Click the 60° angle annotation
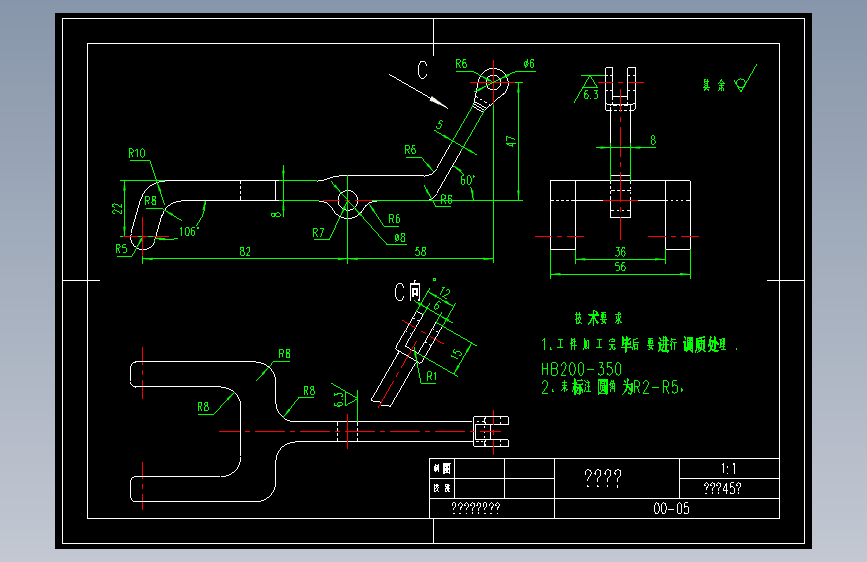 point(468,180)
